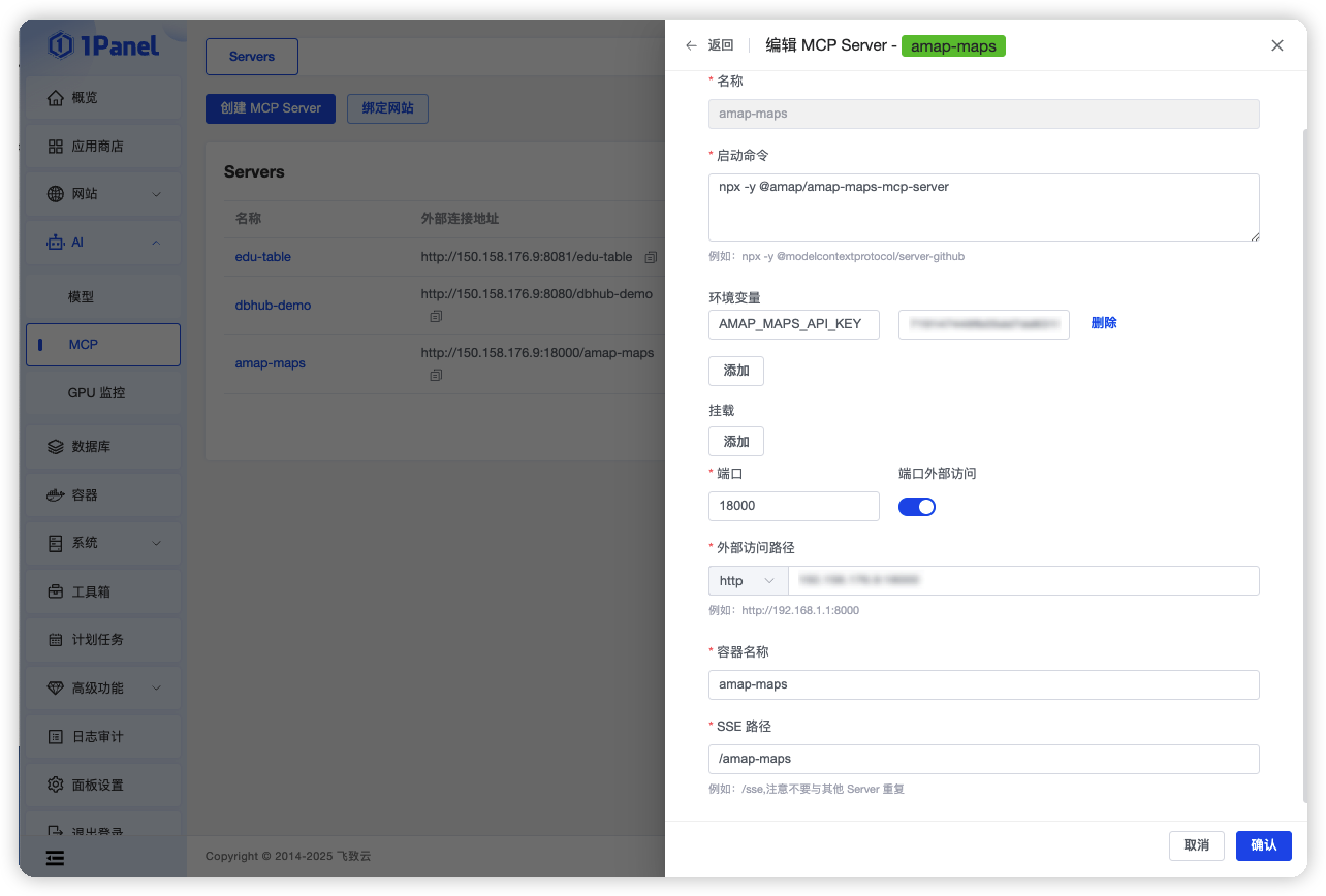Click into the 启动命令 textarea

(x=984, y=207)
